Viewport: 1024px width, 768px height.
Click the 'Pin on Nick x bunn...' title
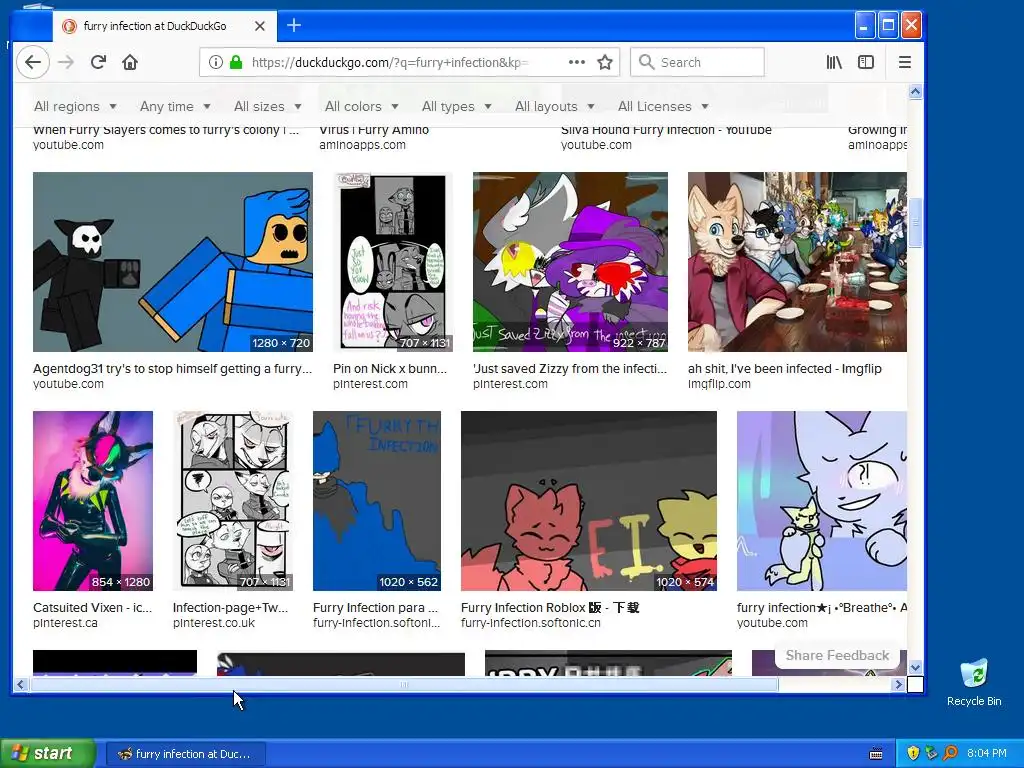(390, 369)
